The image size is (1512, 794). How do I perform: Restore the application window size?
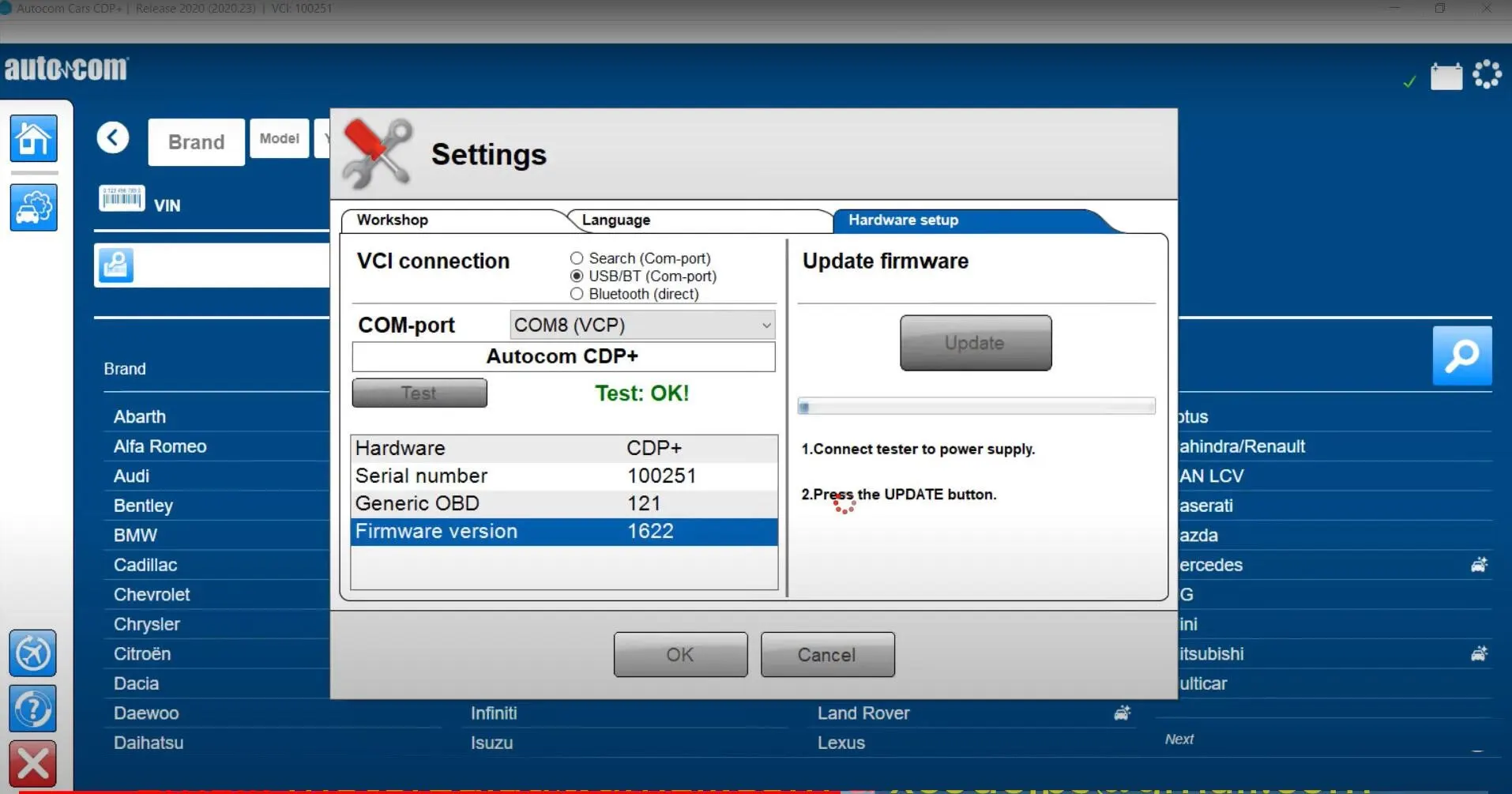(x=1440, y=8)
